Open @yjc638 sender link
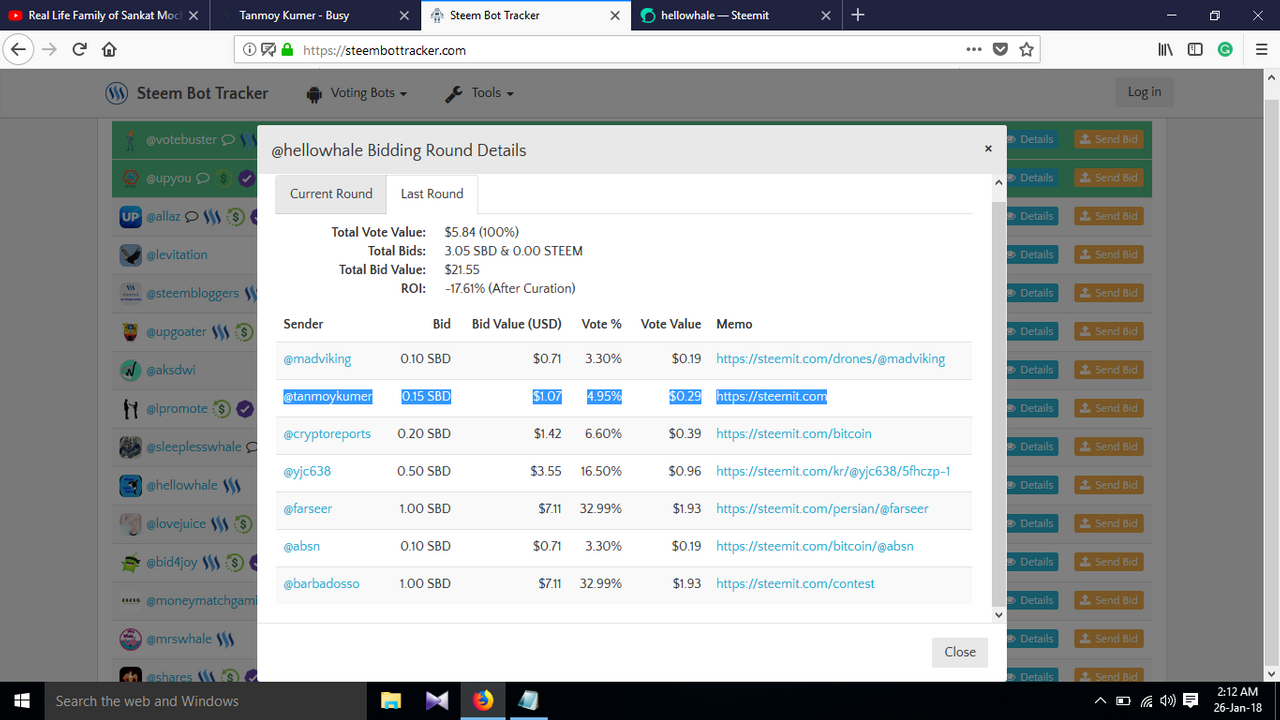This screenshot has width=1280, height=720. 307,471
